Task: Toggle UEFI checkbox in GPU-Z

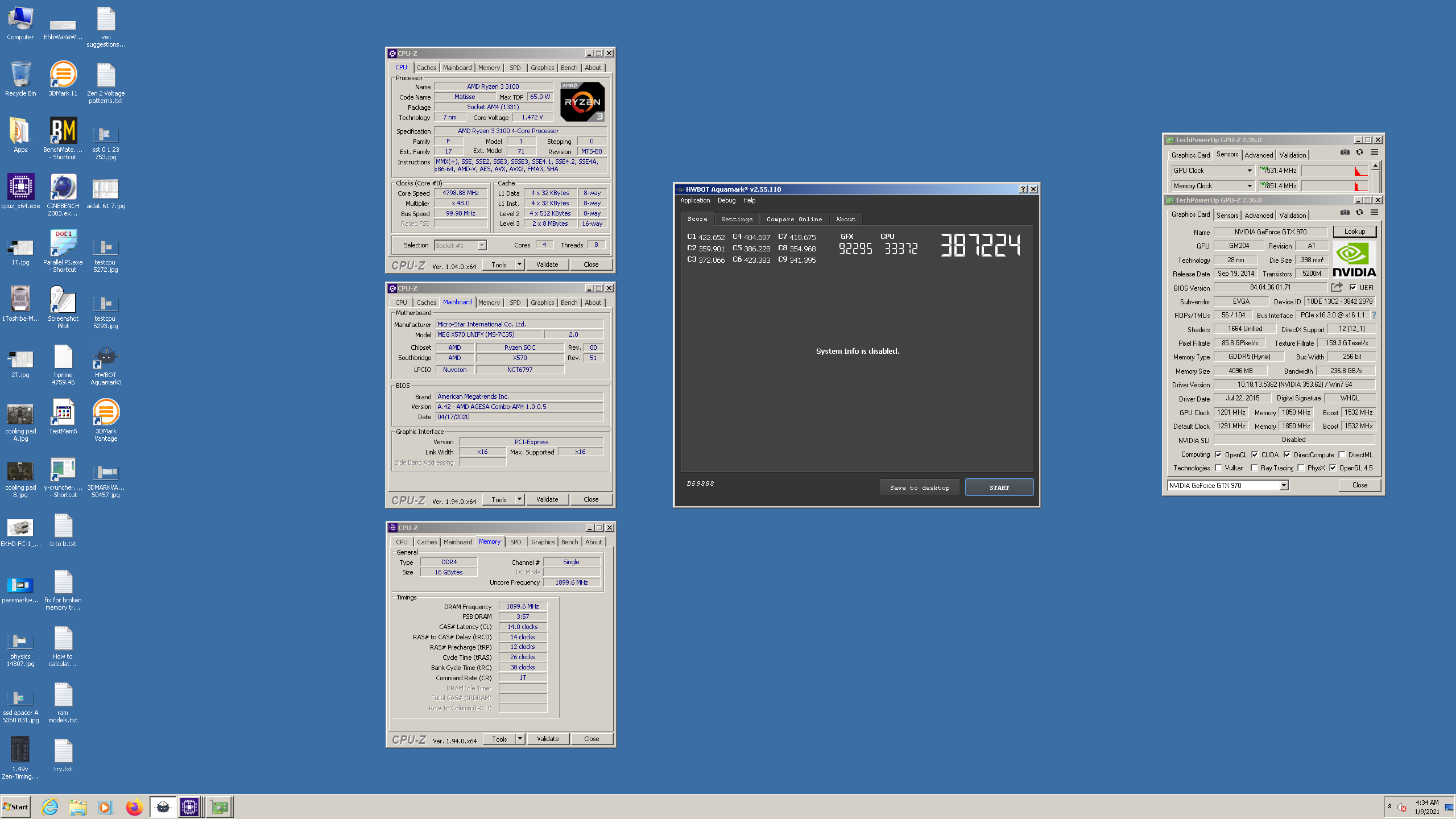Action: click(1353, 287)
